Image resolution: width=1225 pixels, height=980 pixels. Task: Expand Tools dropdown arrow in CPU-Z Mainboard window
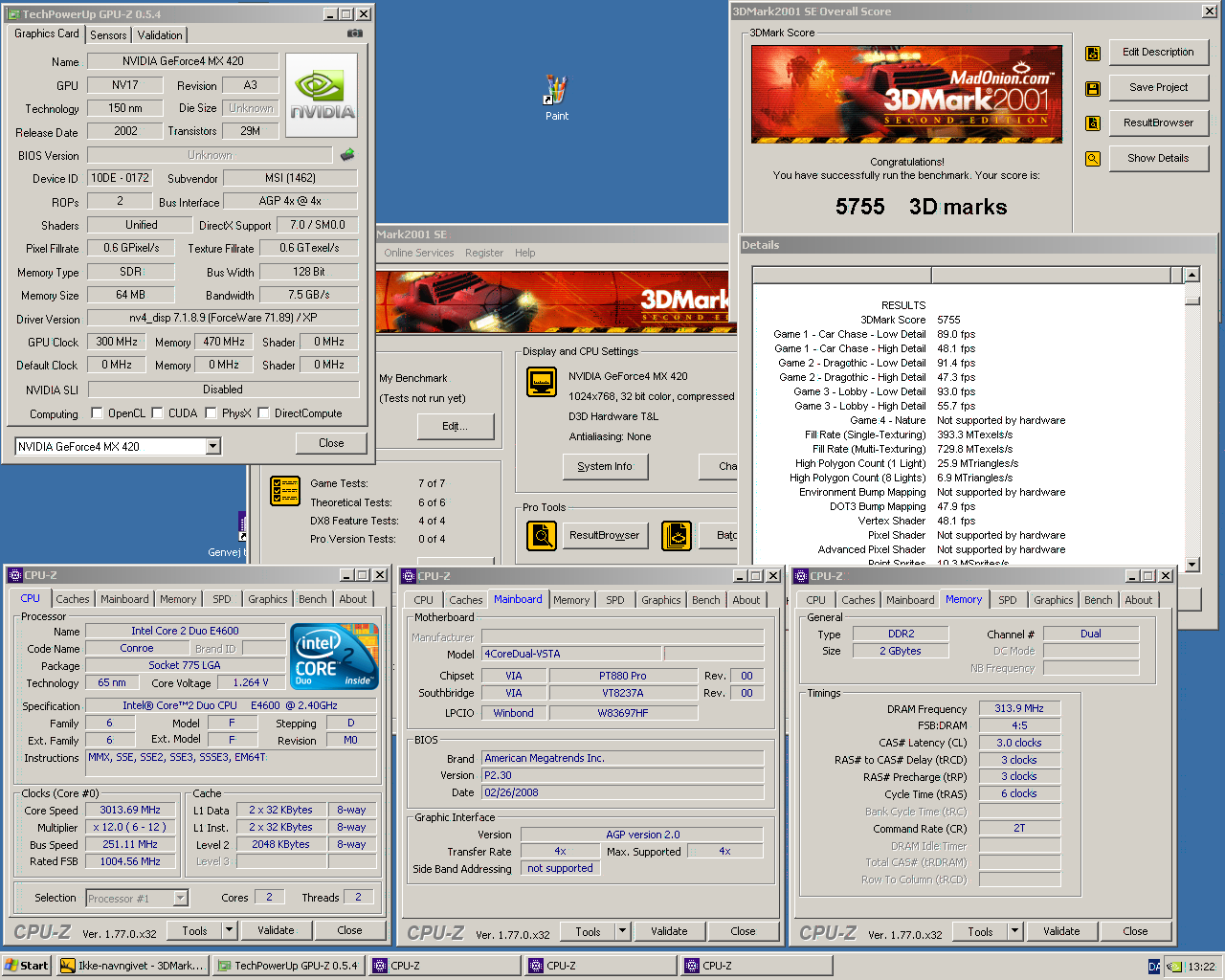coord(622,931)
